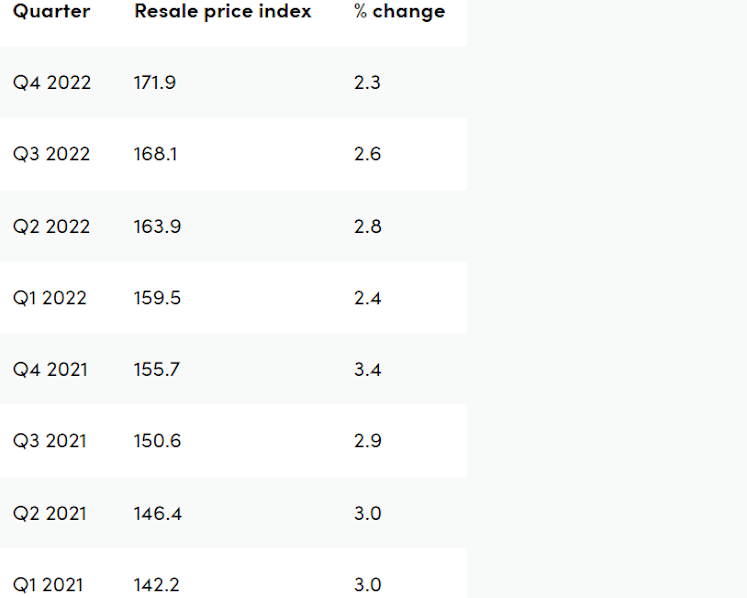This screenshot has width=747, height=598.
Task: Select the 2.3 percent change value
Action: pos(367,82)
